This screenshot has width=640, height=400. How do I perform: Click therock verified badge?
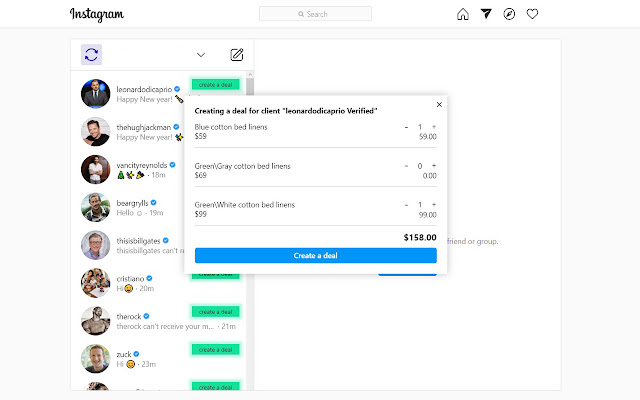pos(146,316)
